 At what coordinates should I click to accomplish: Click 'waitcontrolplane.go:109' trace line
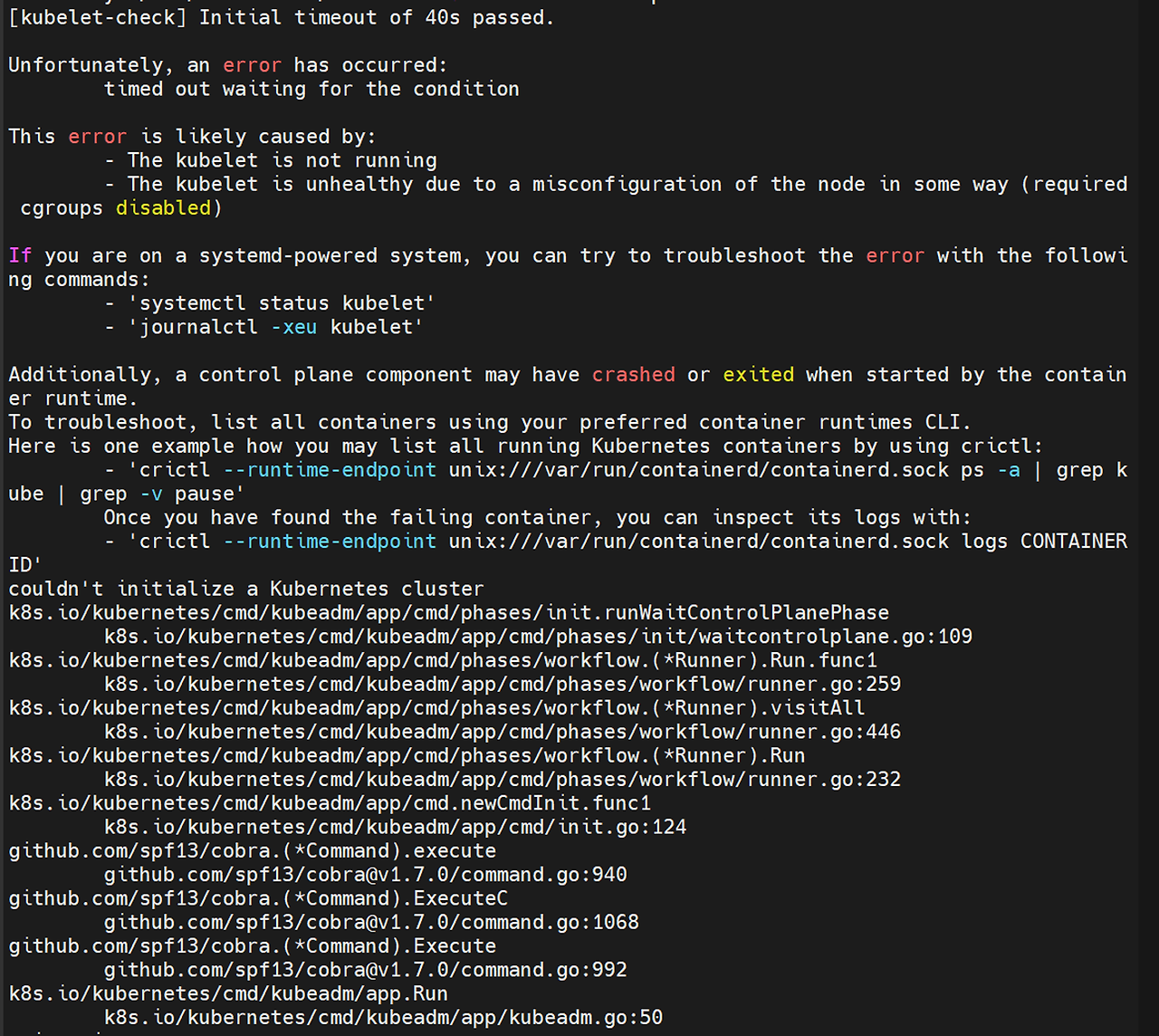pos(538,637)
